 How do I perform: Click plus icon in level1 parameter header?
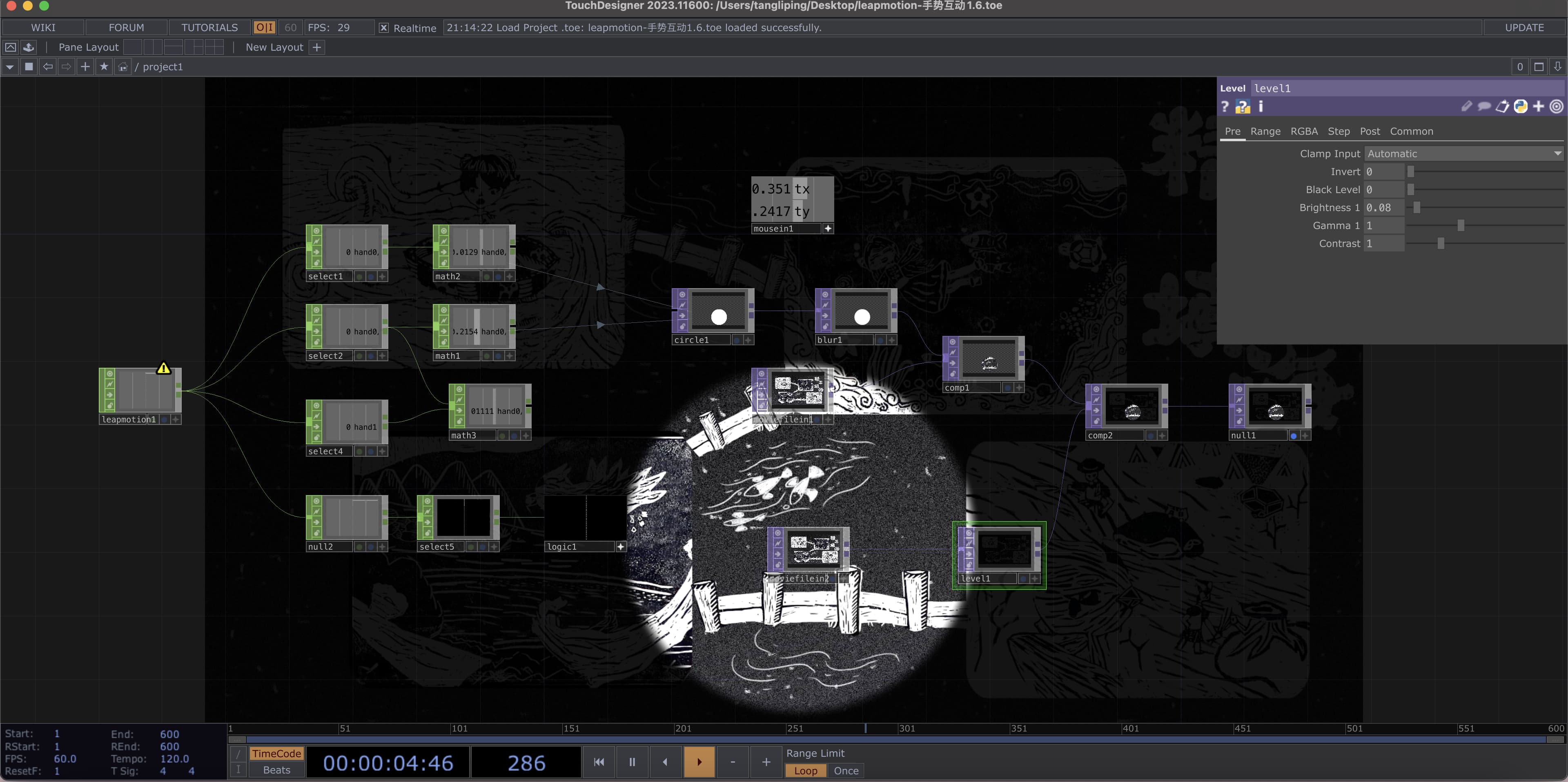1538,107
